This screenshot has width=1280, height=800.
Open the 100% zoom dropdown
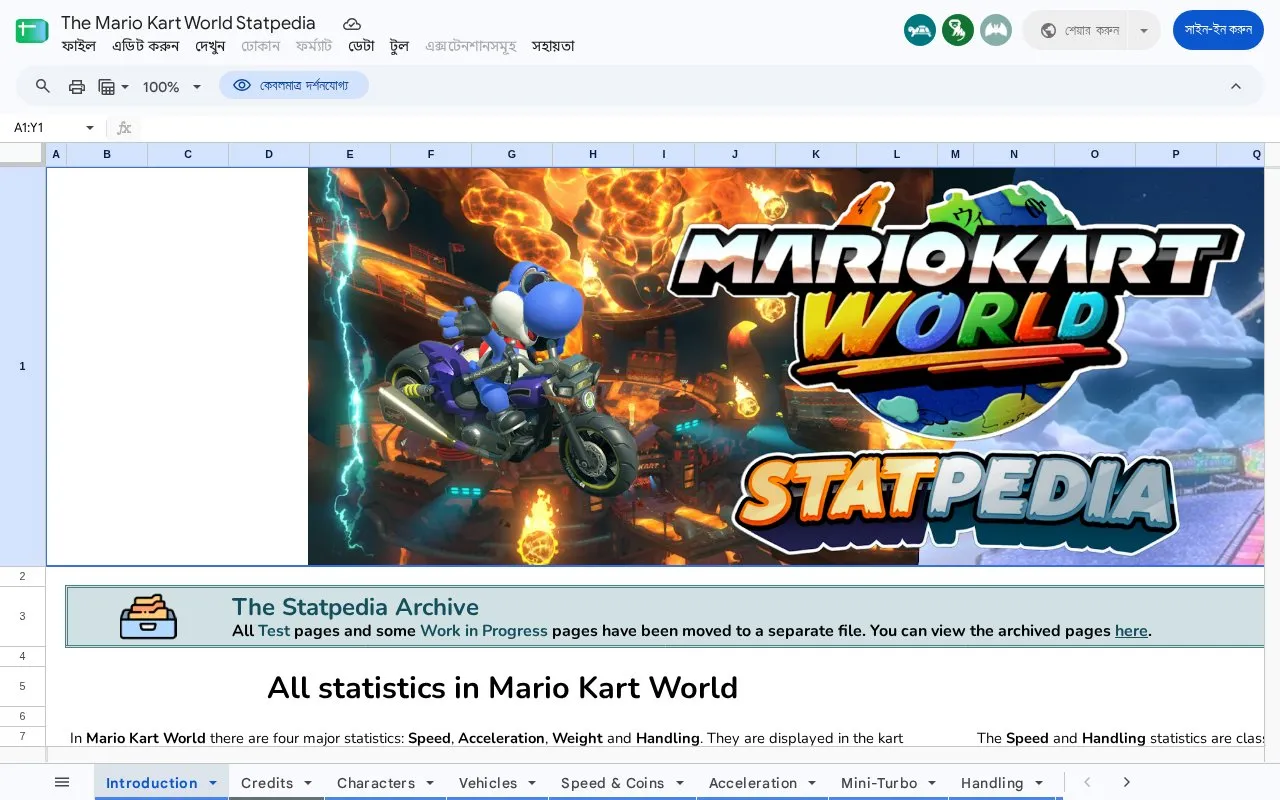(x=172, y=87)
